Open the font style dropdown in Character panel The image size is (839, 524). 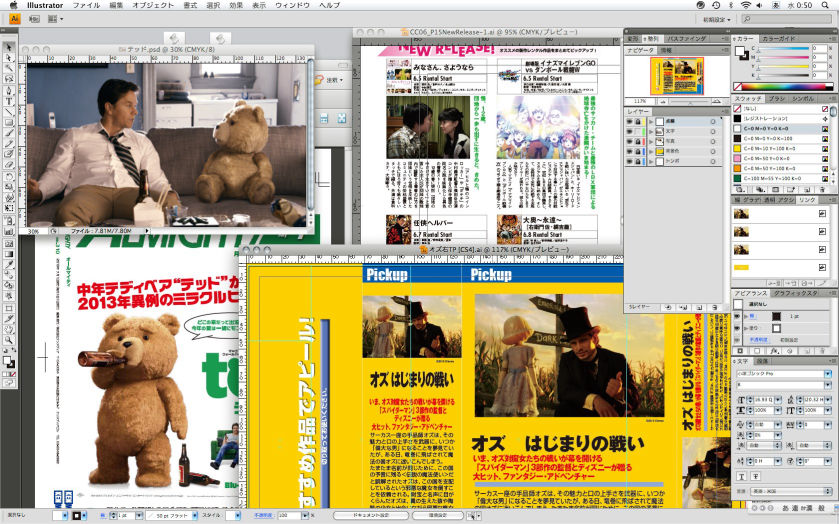pos(828,385)
